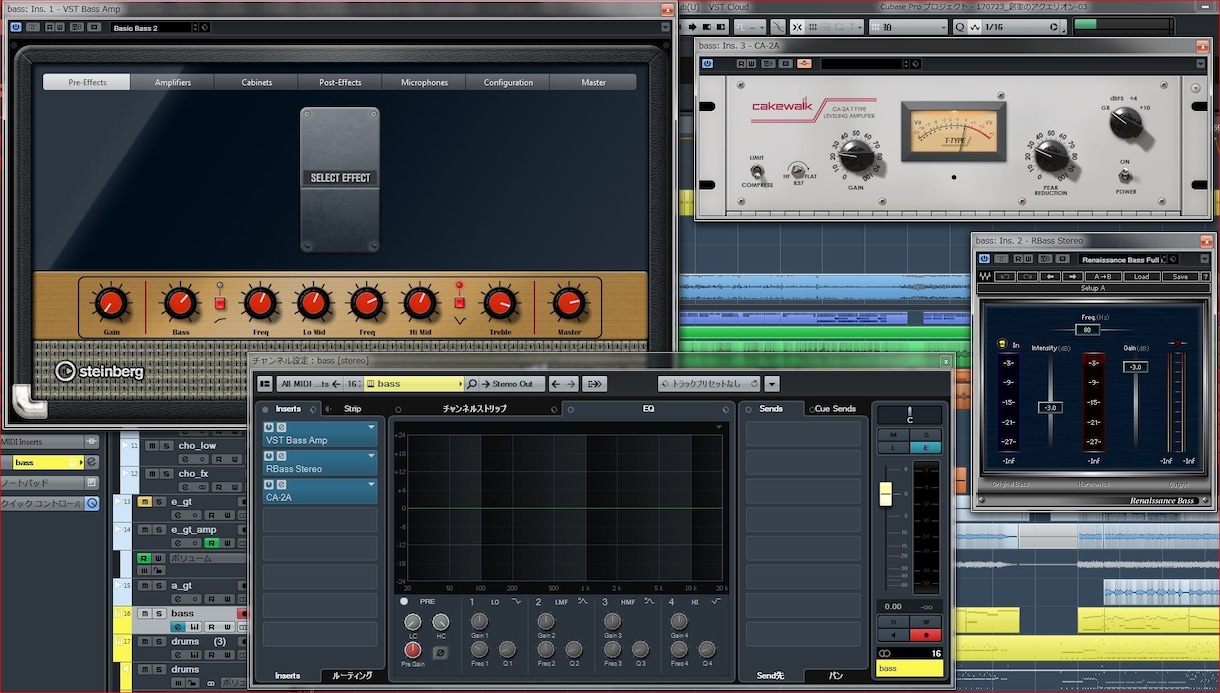Open channel settings layout icon at far left
The image size is (1220, 693).
265,384
